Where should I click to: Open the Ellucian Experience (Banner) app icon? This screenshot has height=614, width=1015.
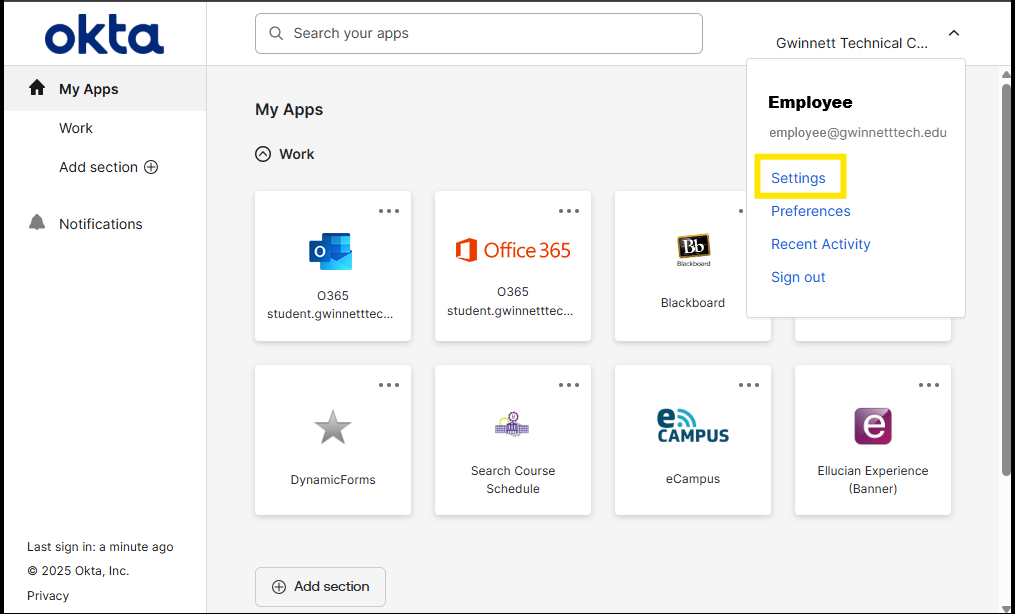tap(872, 425)
